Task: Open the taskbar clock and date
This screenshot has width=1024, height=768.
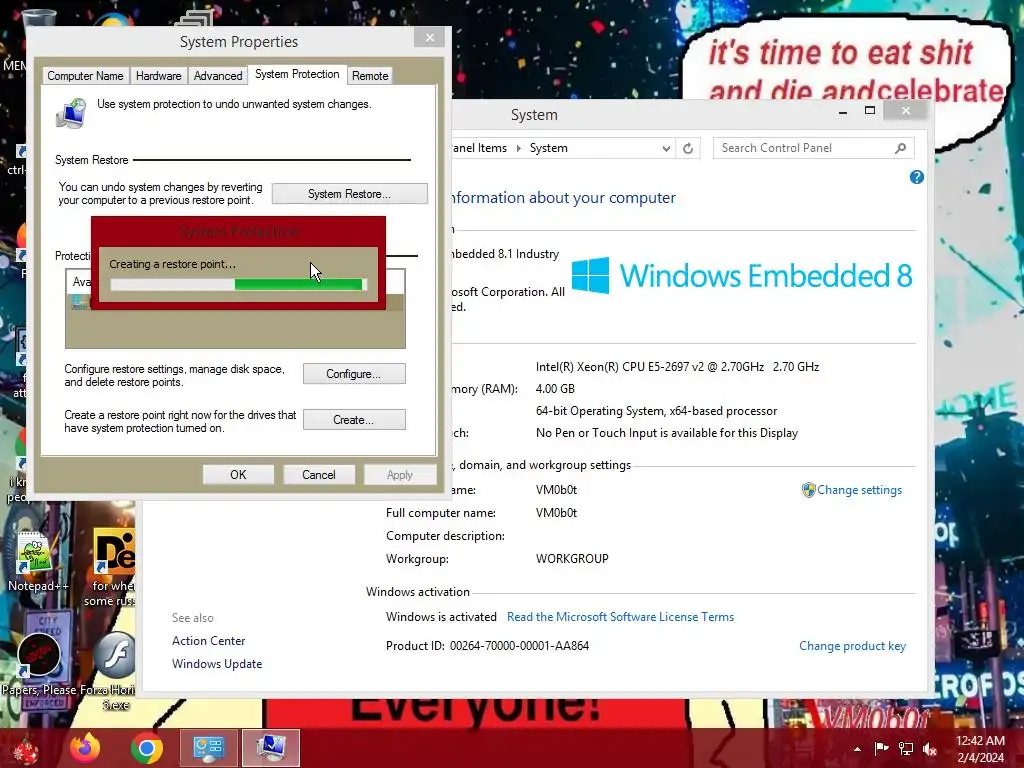Action: pos(980,749)
